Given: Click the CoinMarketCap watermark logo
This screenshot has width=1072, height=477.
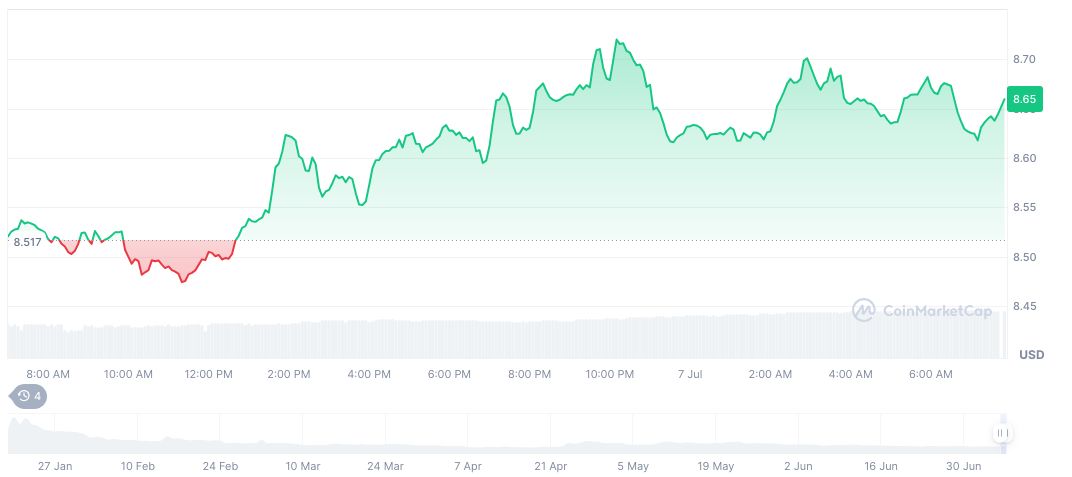Looking at the screenshot, I should point(922,311).
